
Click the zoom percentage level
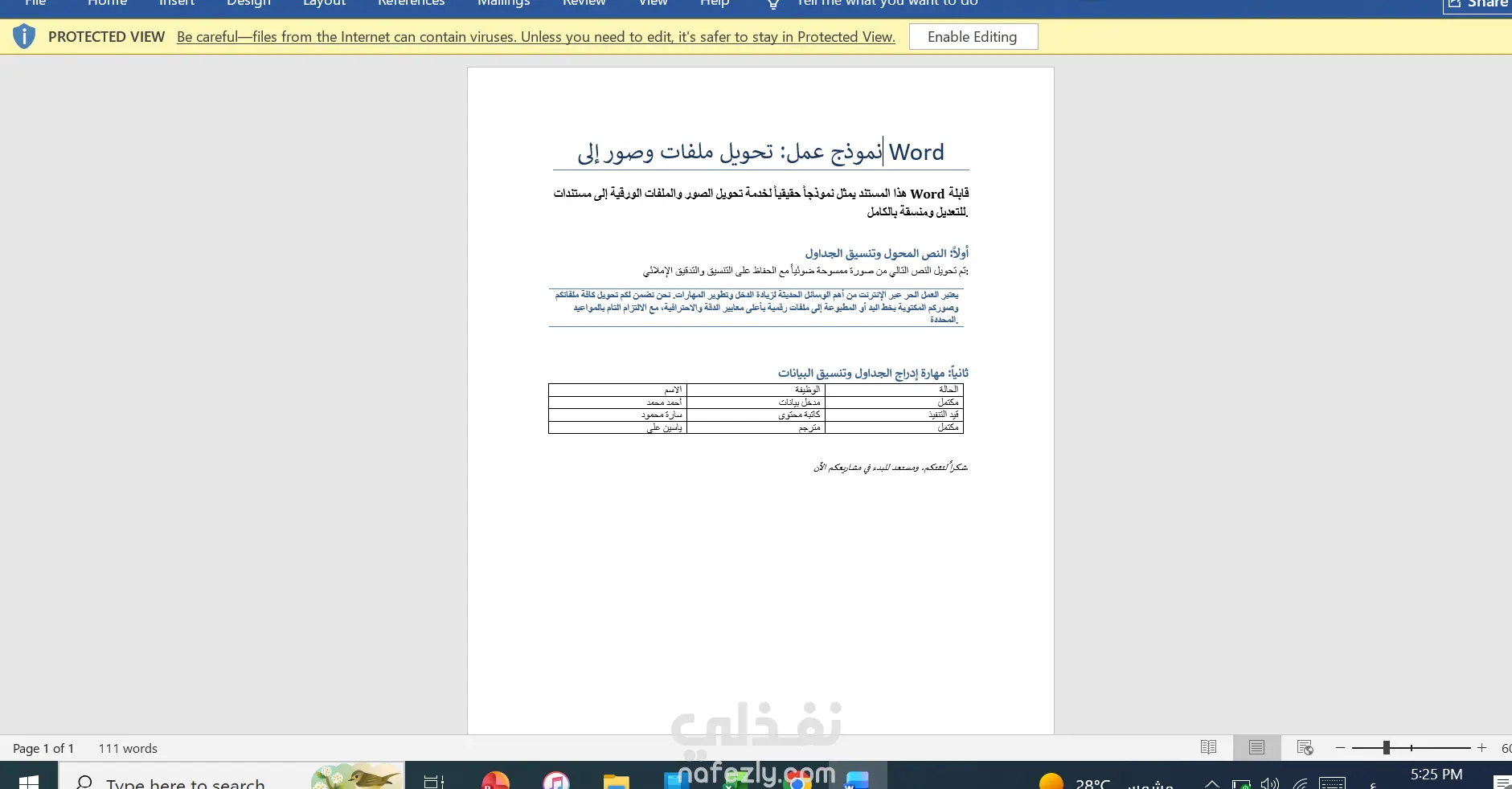tap(1506, 748)
